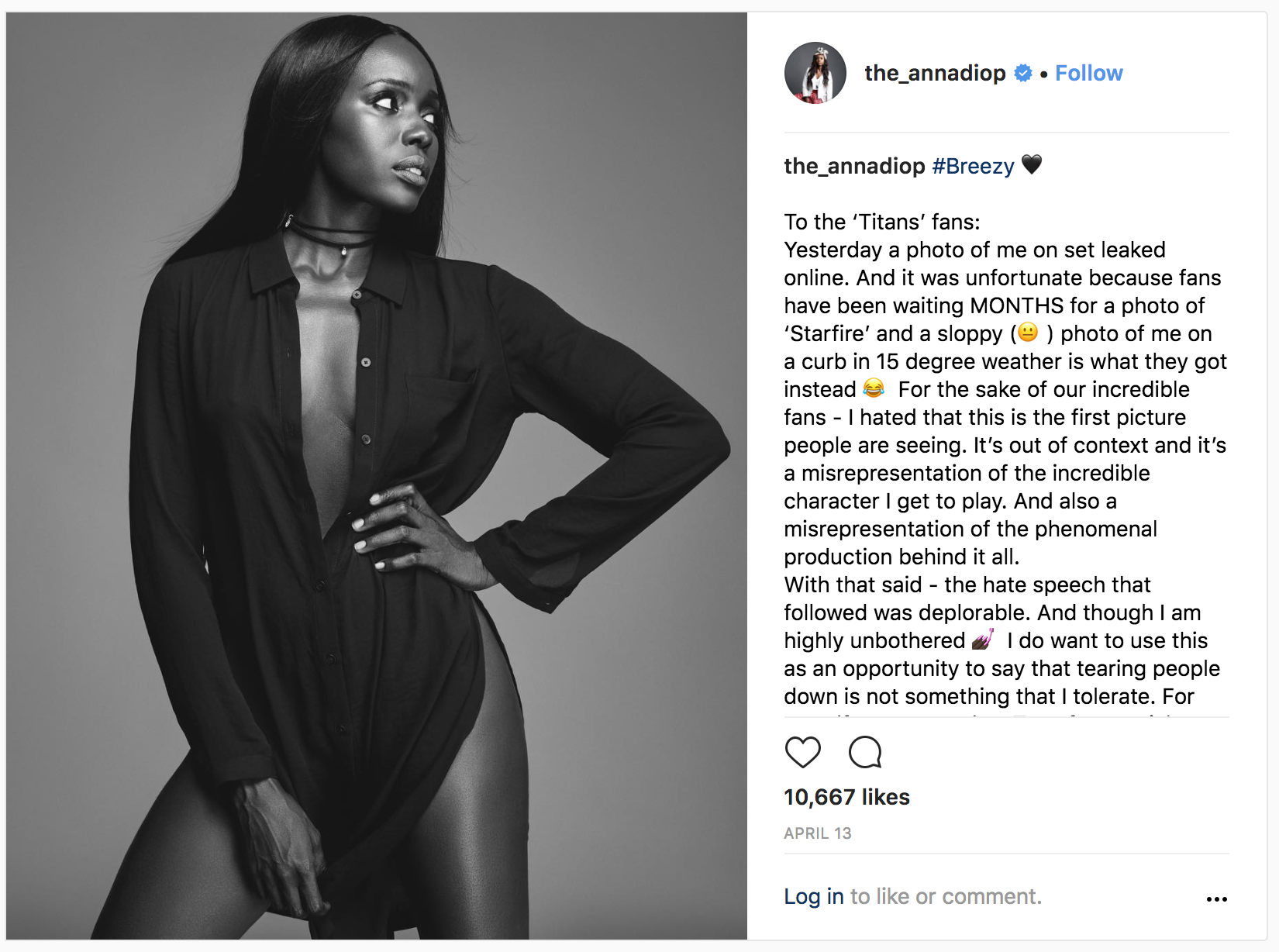
Task: Open the_annadiop profile avatar picture
Action: coord(815,73)
